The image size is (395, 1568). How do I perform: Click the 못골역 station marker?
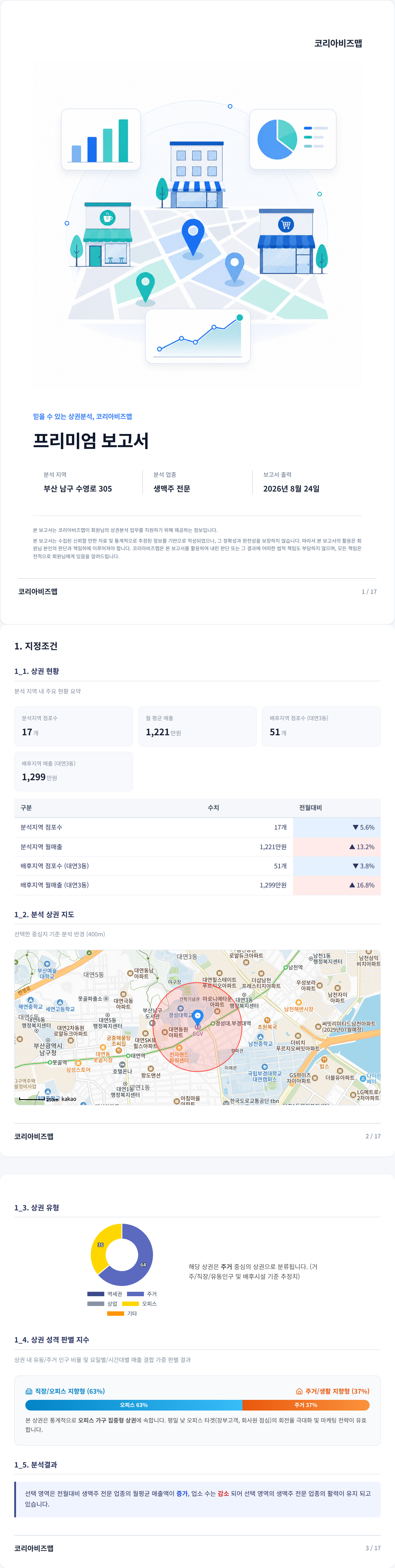(x=50, y=1062)
